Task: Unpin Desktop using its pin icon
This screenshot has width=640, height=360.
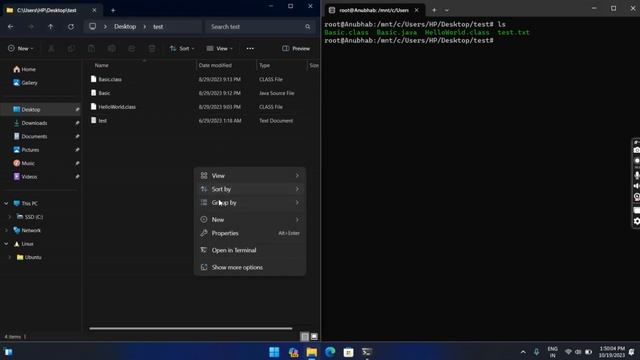Action: 77,109
